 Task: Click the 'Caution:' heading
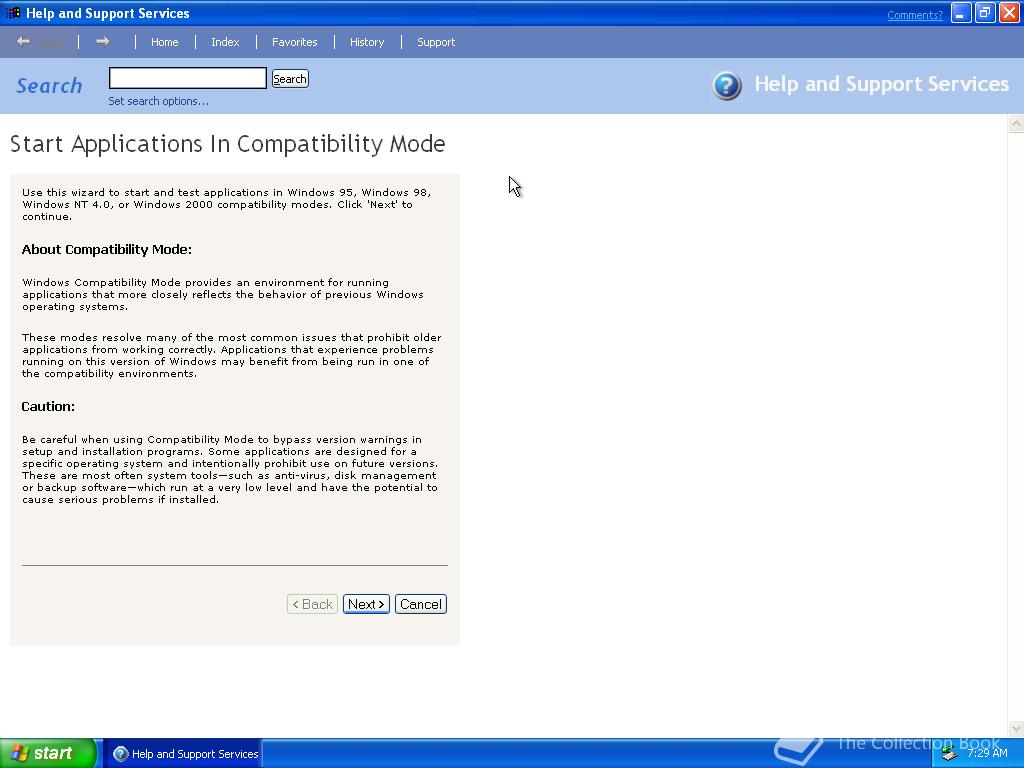[48, 406]
